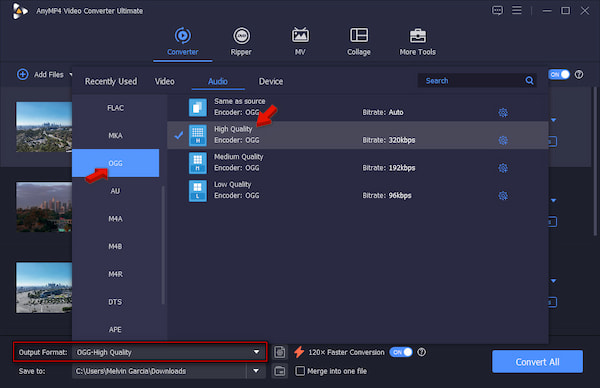Open the MV tab

click(x=300, y=42)
